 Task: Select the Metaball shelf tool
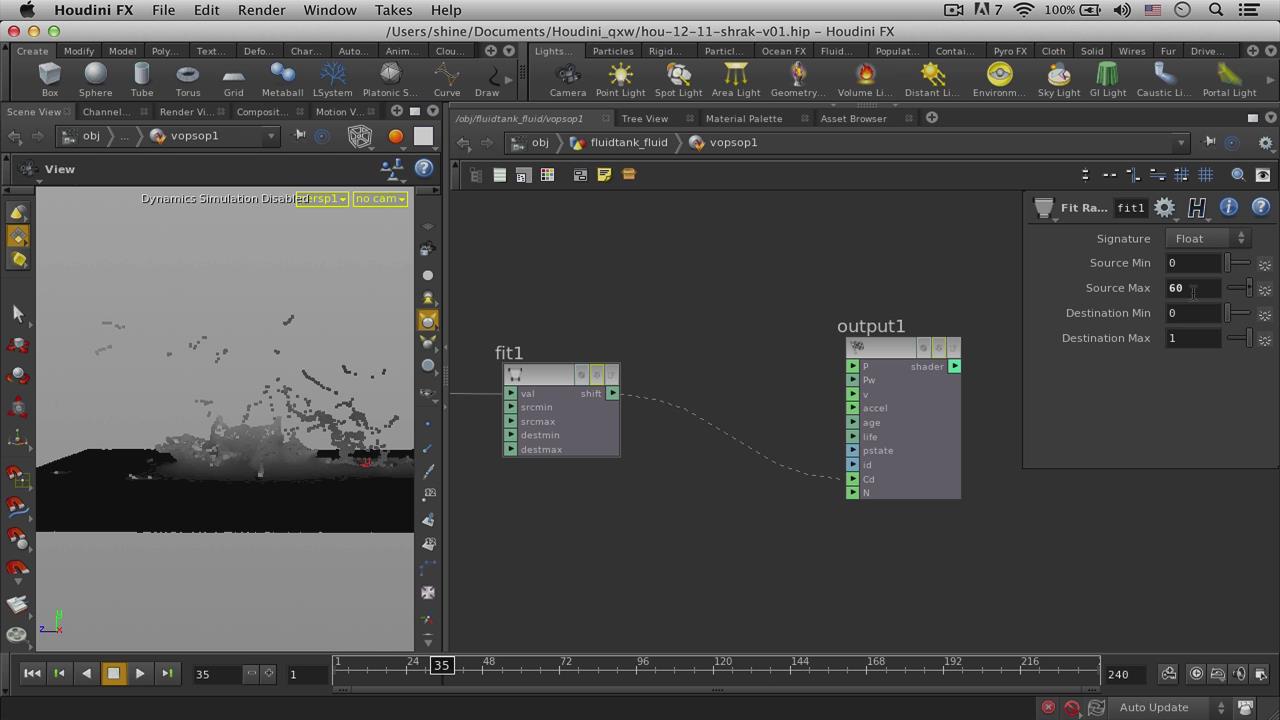(282, 79)
